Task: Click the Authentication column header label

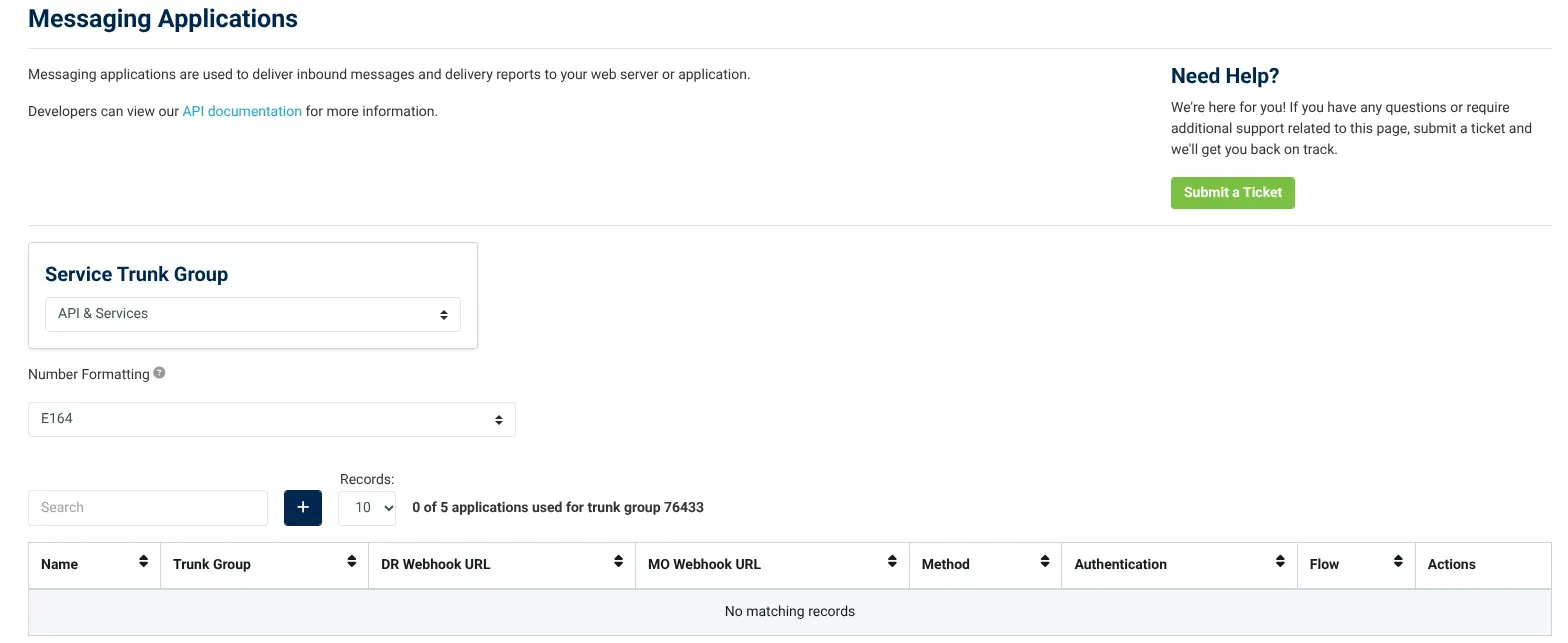Action: (1120, 565)
